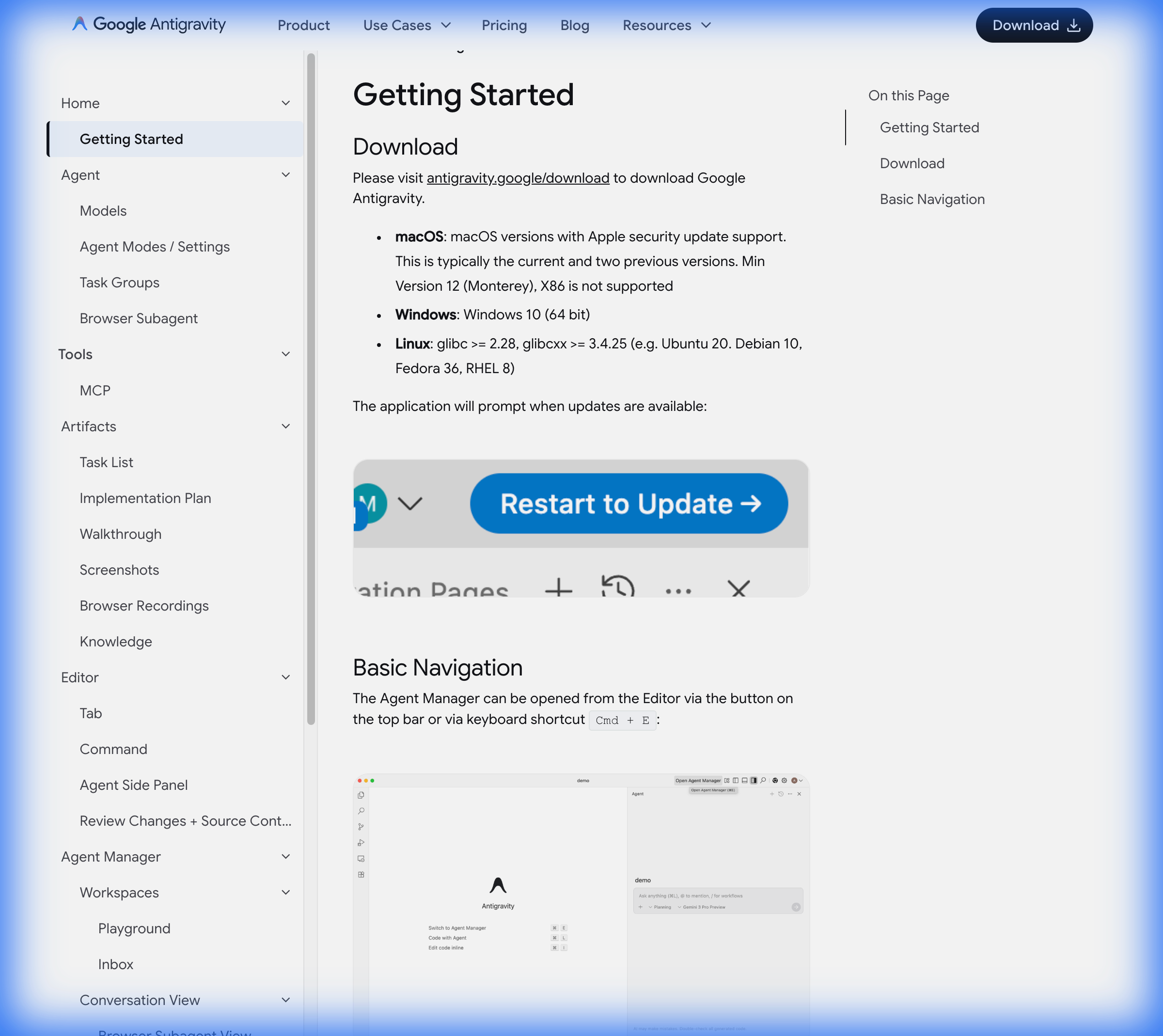Click the download arrow icon in Download button
This screenshot has height=1036, width=1163.
[x=1074, y=26]
